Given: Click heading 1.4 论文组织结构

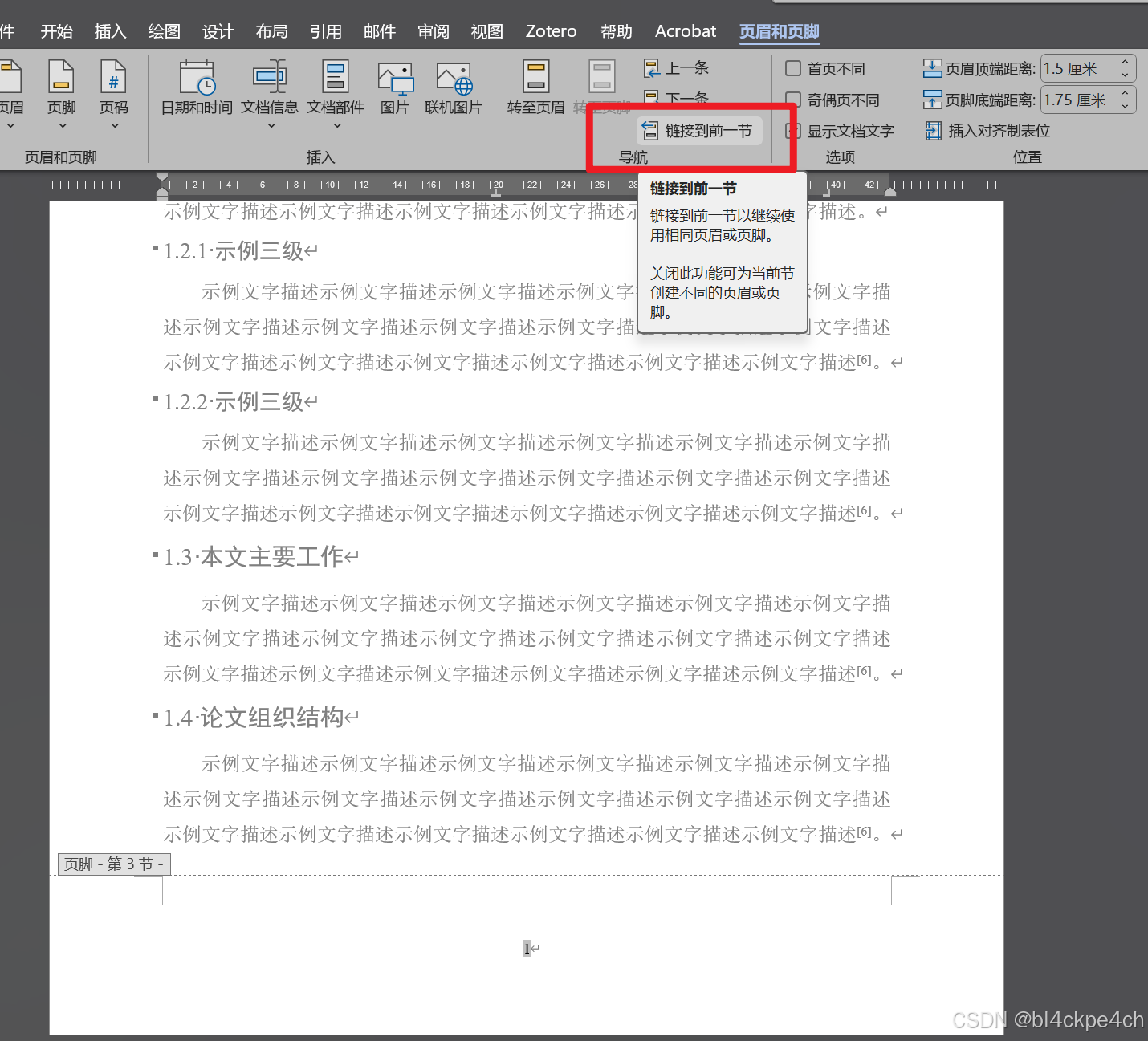Looking at the screenshot, I should pyautogui.click(x=254, y=717).
